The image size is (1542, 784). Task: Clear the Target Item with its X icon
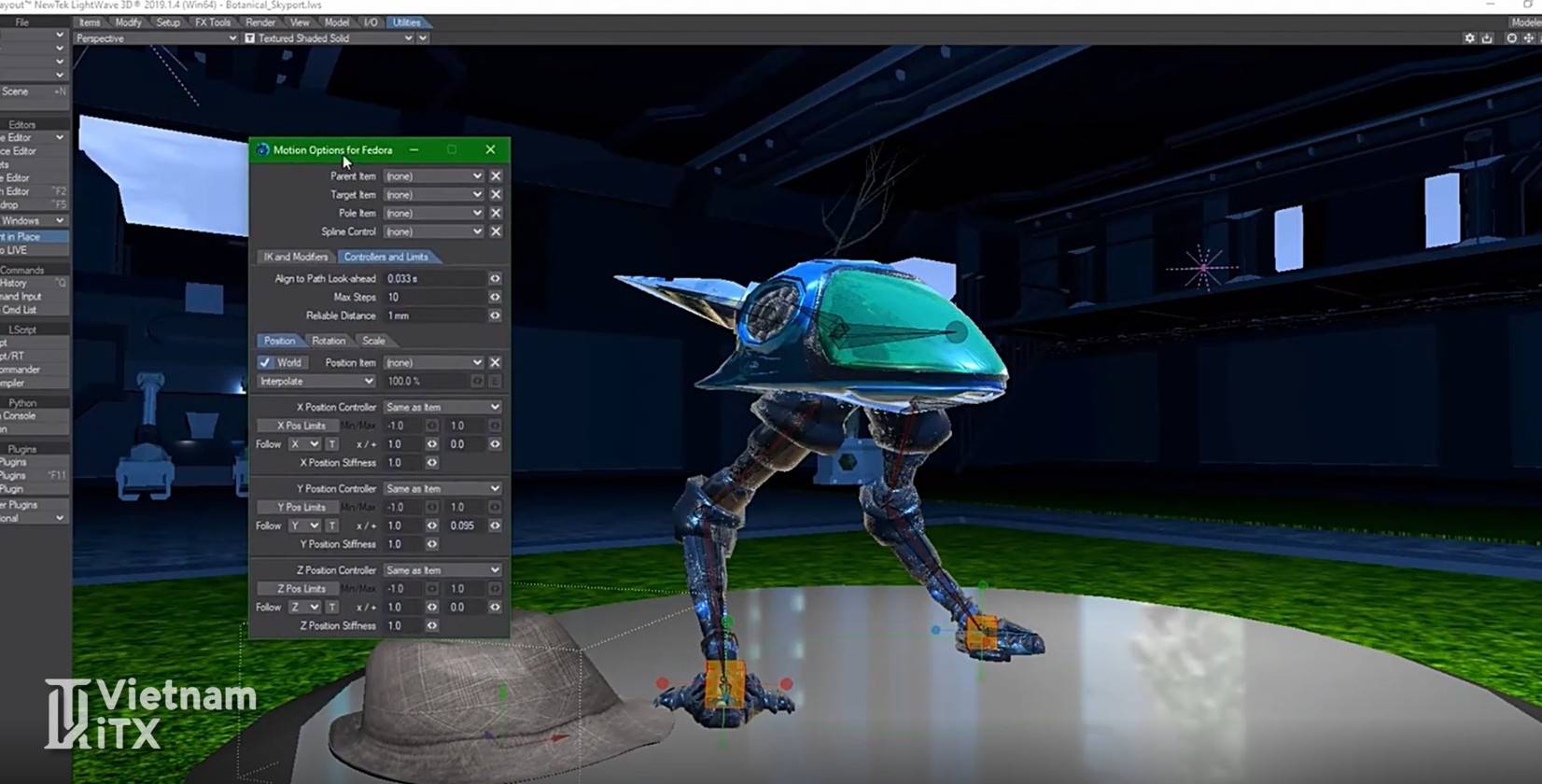[496, 194]
